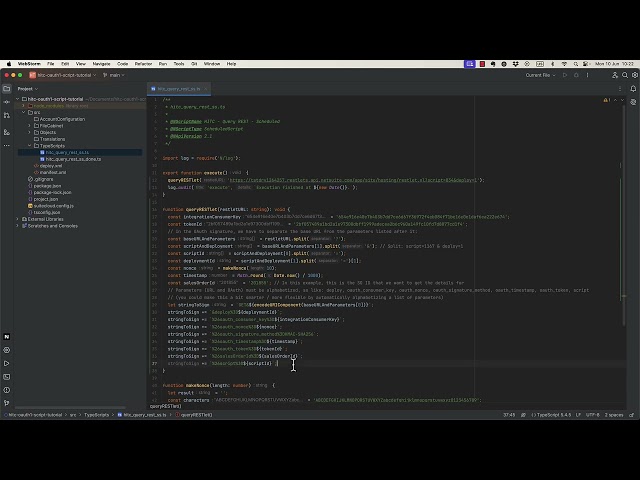640x480 pixels.
Task: Collapse the hitc-oauth1-script-tutorial root folder
Action: point(18,99)
